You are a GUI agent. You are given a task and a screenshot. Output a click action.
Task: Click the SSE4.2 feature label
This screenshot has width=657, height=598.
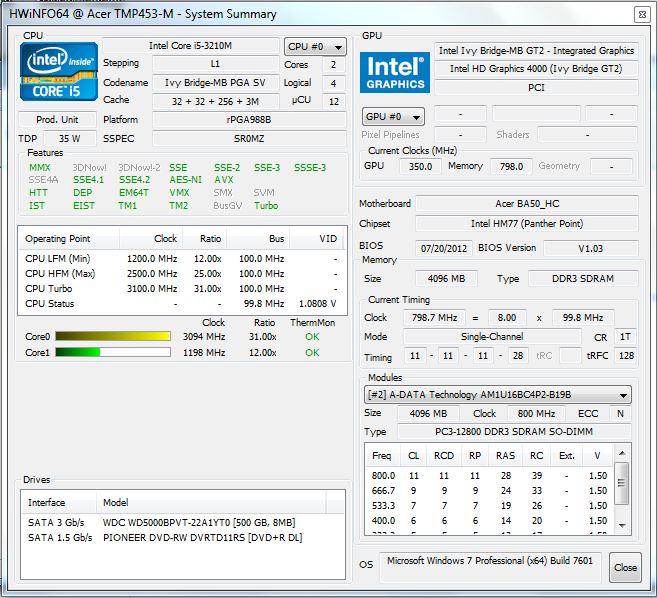click(x=135, y=180)
